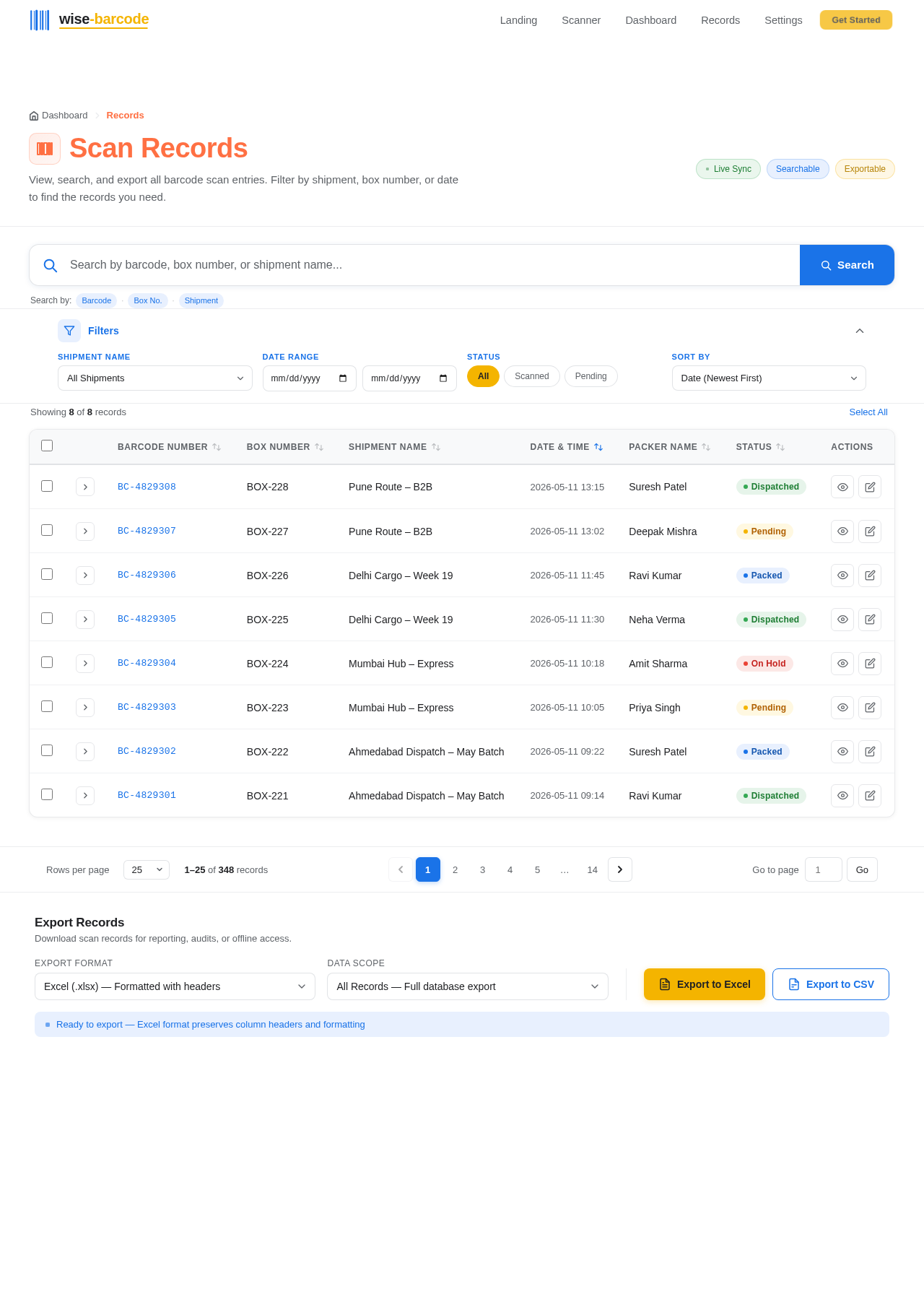Click the Select All link

(x=868, y=412)
